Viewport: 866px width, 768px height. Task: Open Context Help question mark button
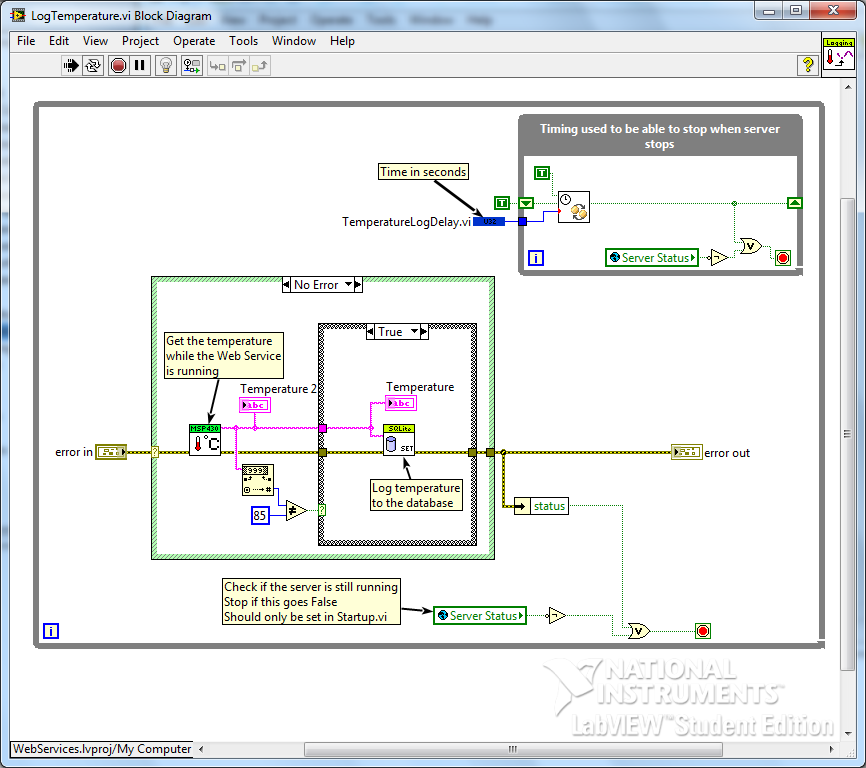[x=808, y=65]
